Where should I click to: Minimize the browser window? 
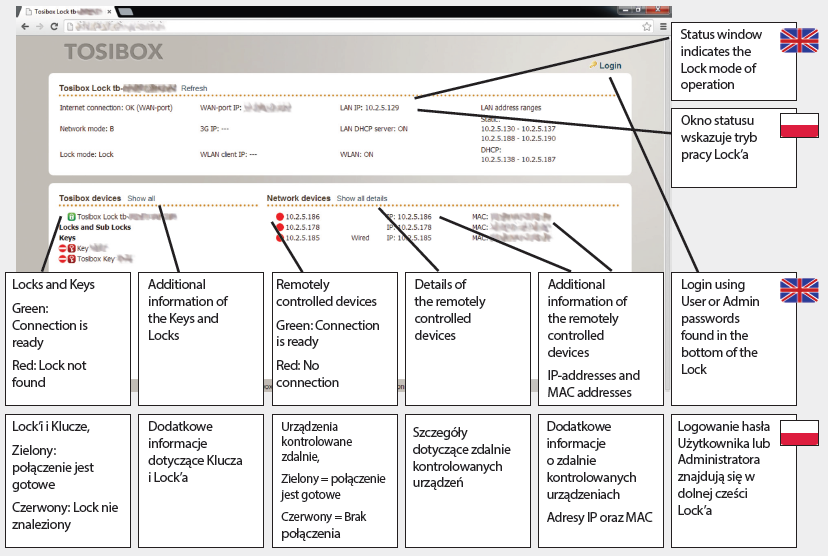[625, 10]
